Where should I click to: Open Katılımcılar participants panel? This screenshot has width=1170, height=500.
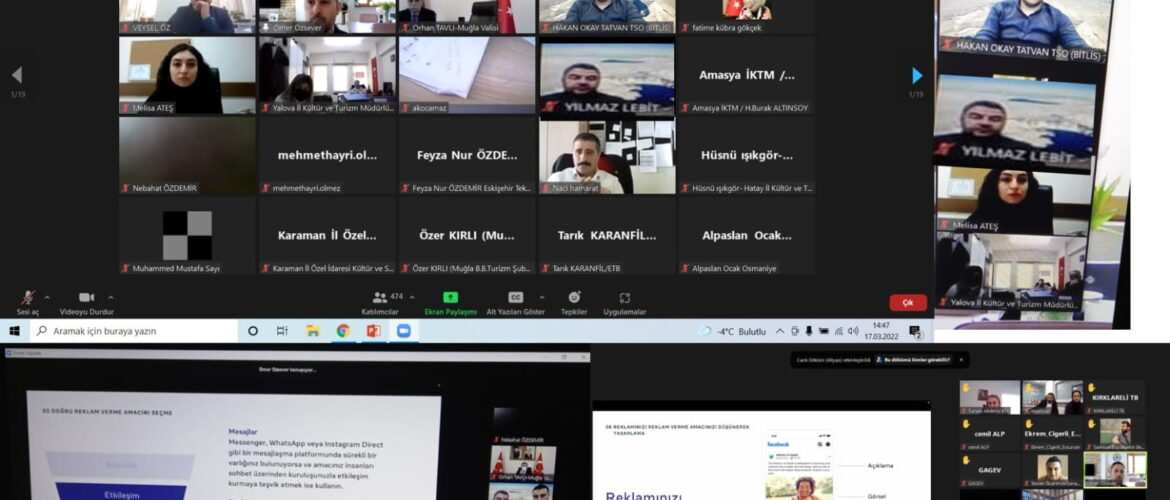pos(379,299)
